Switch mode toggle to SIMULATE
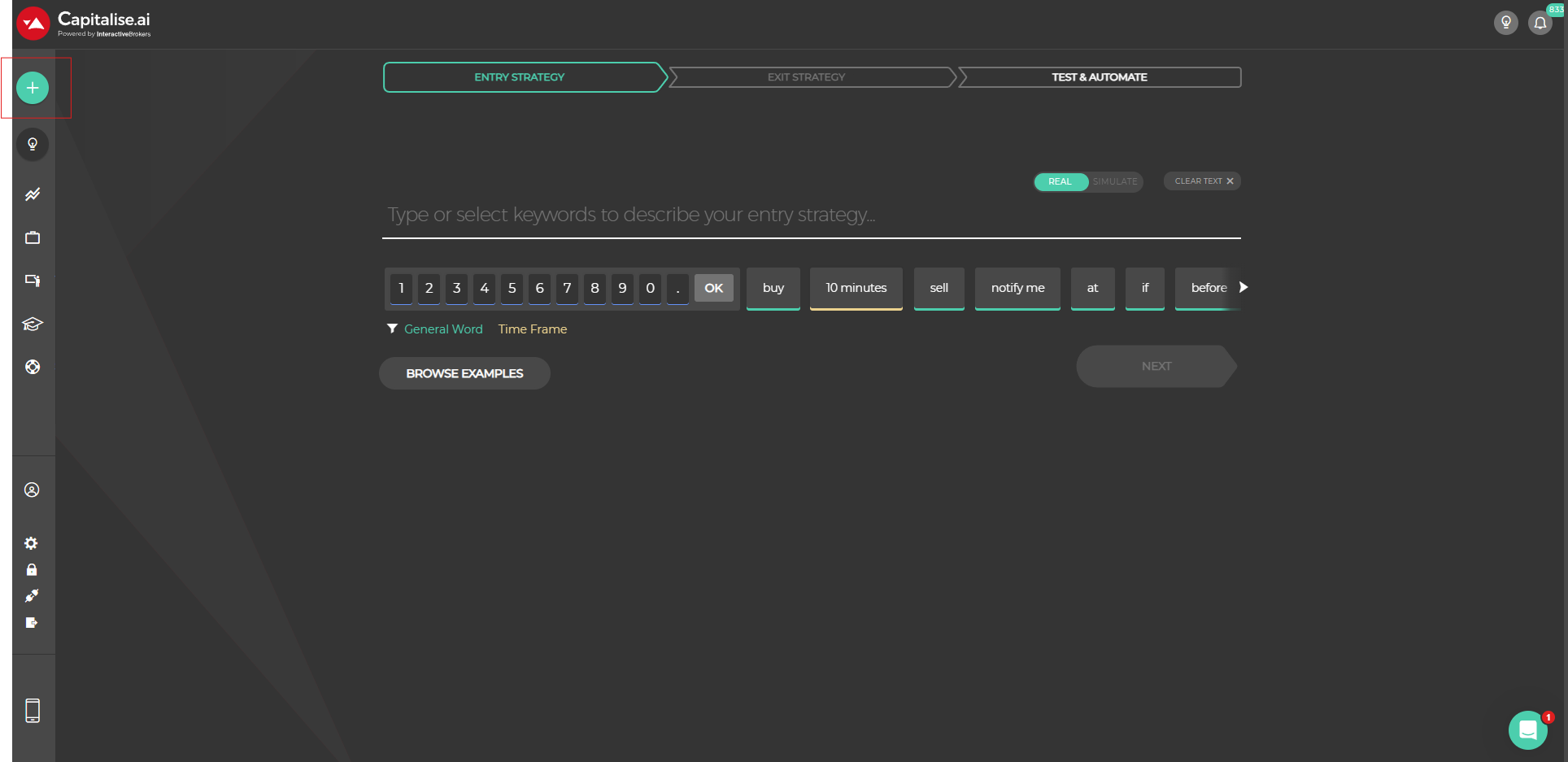The height and width of the screenshot is (762, 1568). [x=1115, y=181]
